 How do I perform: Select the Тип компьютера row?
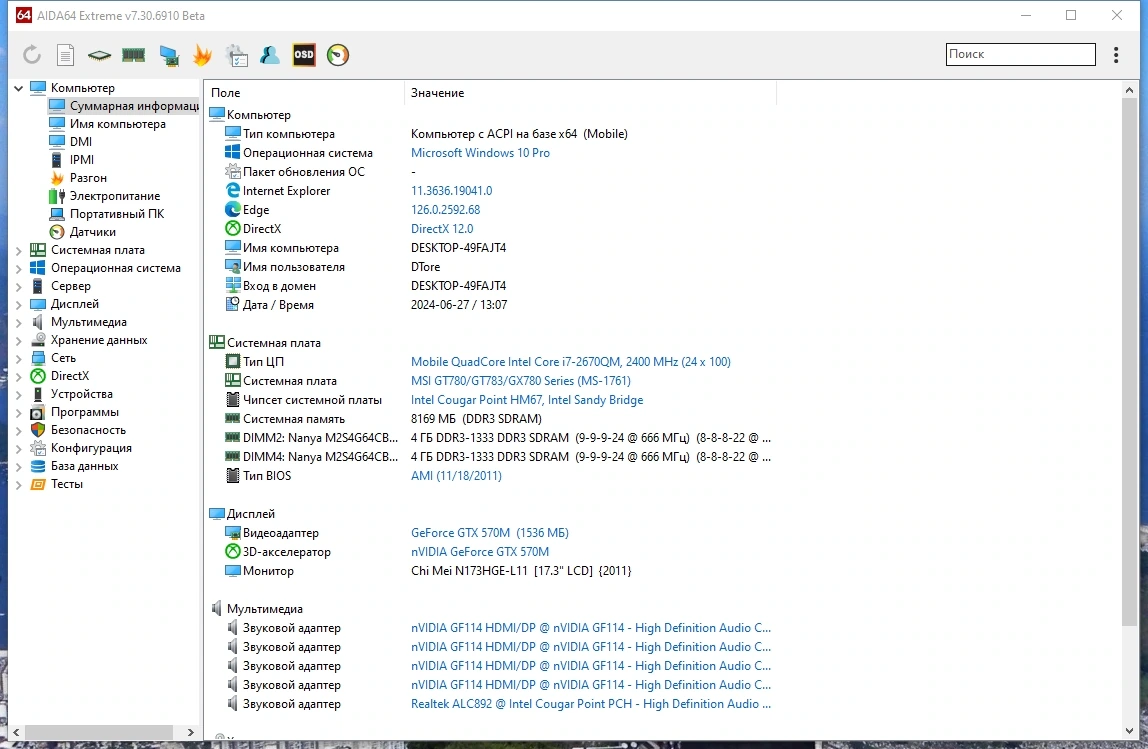pyautogui.click(x=491, y=134)
